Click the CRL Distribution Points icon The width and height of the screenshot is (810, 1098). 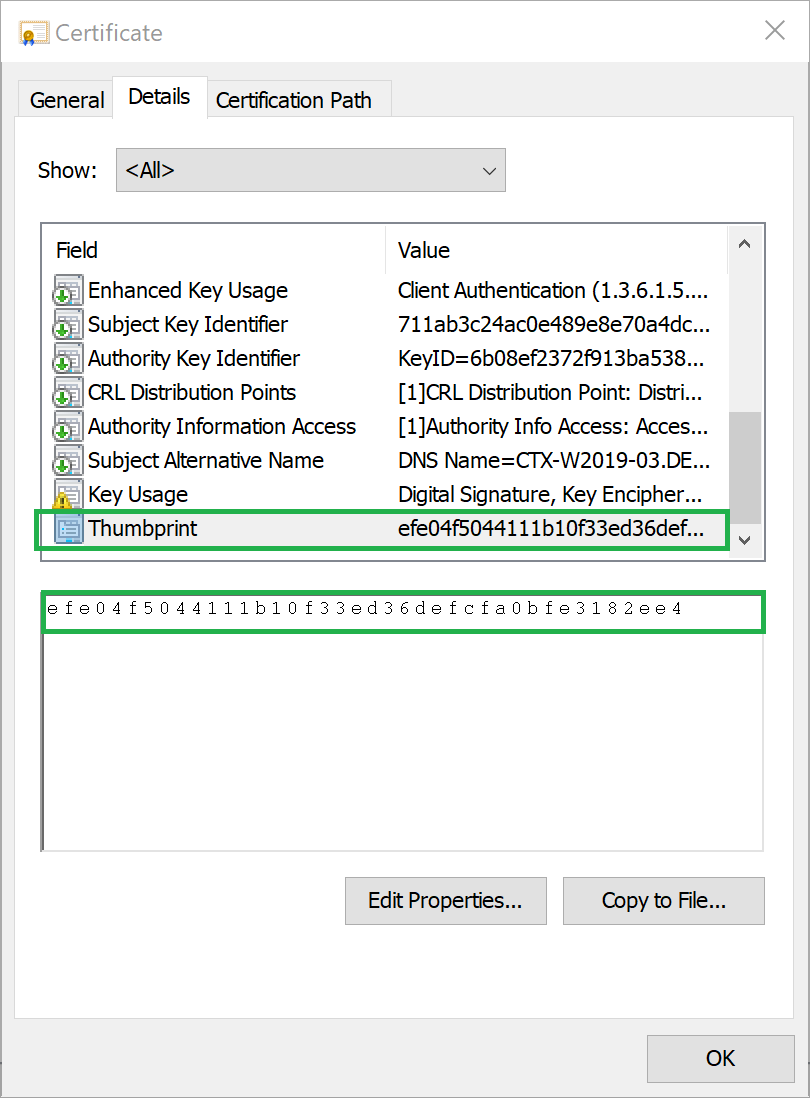click(67, 393)
